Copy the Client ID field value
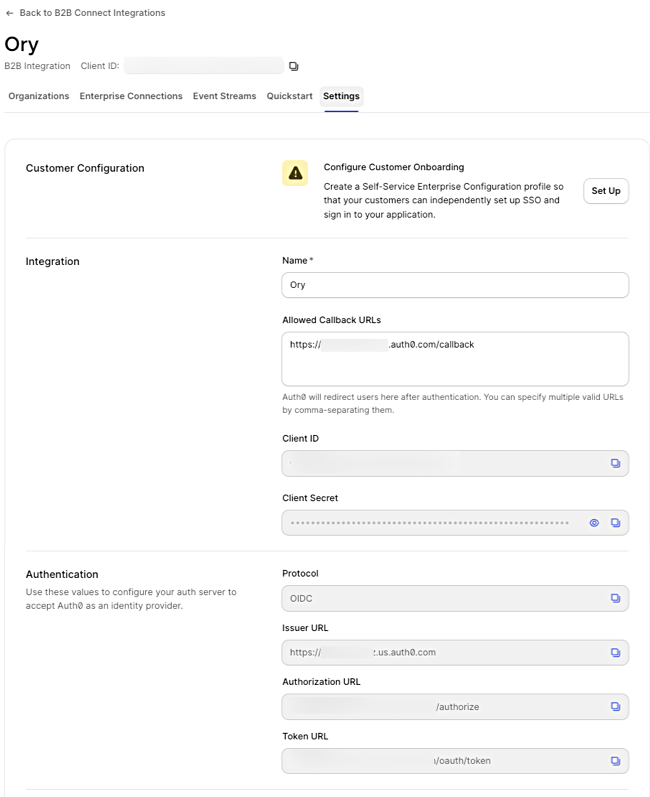This screenshot has height=797, width=650. click(x=615, y=463)
